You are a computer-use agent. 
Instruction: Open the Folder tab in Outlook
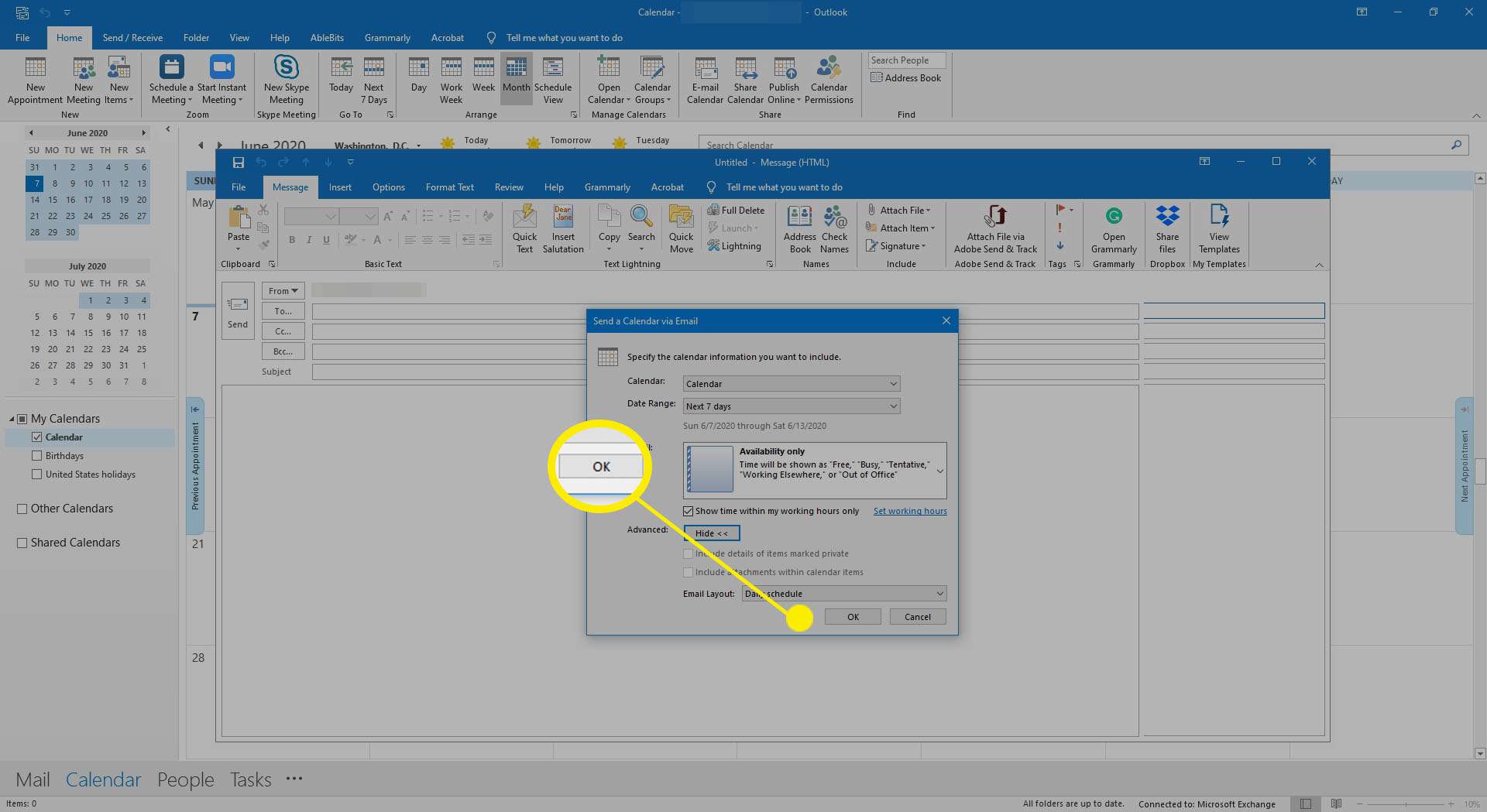pyautogui.click(x=196, y=38)
